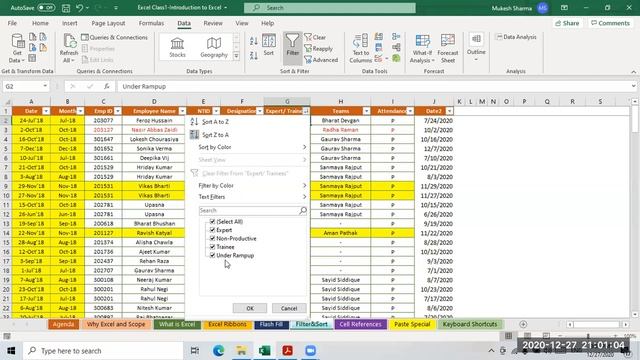Select cell with Feroz Hussain
This screenshot has height=360, width=640.
(x=154, y=120)
